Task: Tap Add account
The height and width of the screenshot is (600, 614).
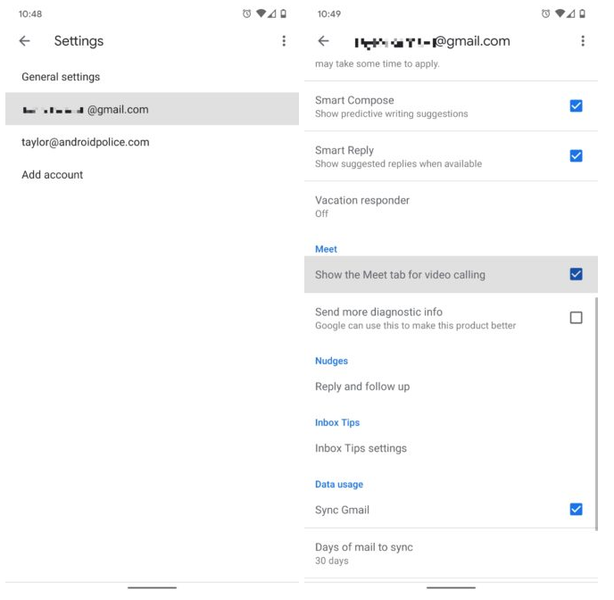Action: pyautogui.click(x=152, y=175)
